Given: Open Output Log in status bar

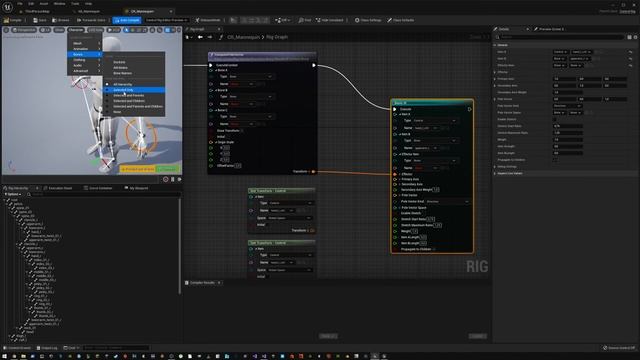Looking at the screenshot, I should tap(47, 348).
